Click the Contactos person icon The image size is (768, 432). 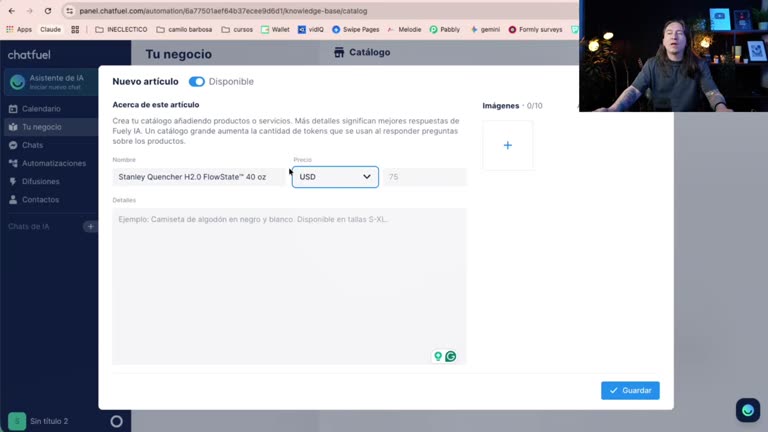13,199
